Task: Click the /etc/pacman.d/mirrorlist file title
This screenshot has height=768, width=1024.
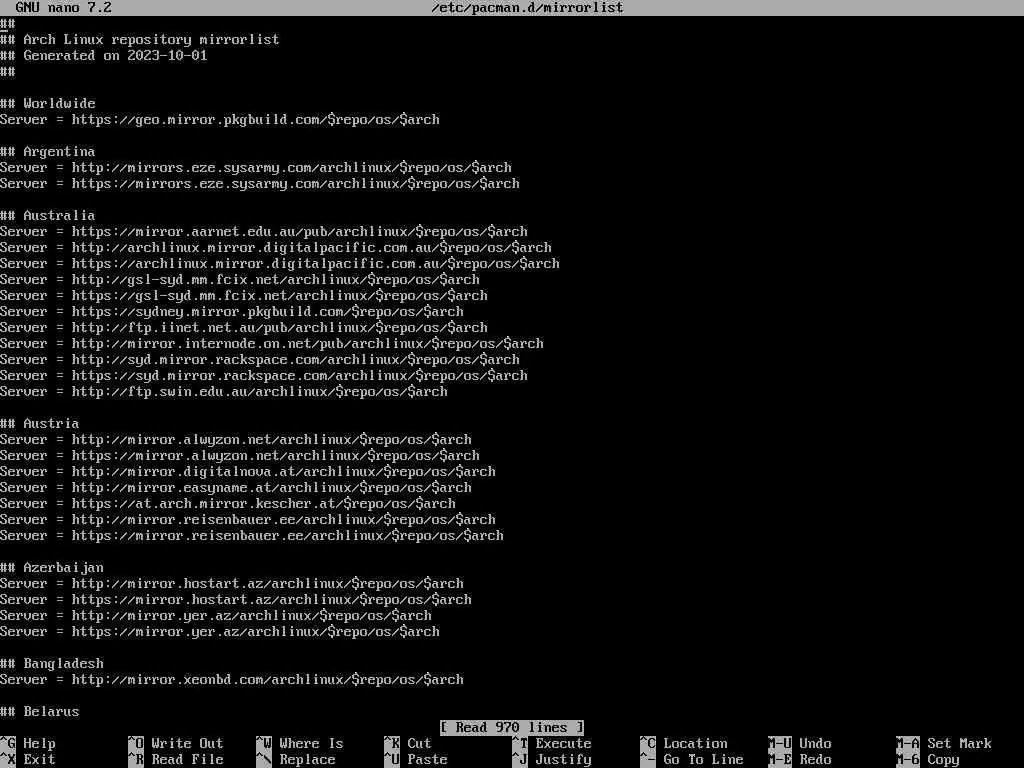Action: coord(528,8)
